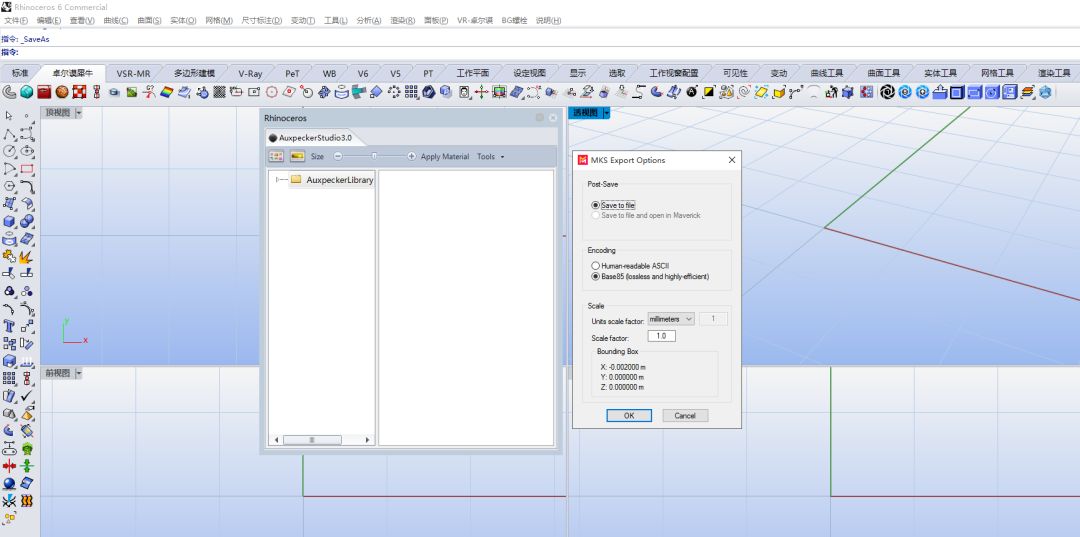Switch to the V-Ray toolbar tab
Viewport: 1080px width, 537px height.
coord(250,73)
